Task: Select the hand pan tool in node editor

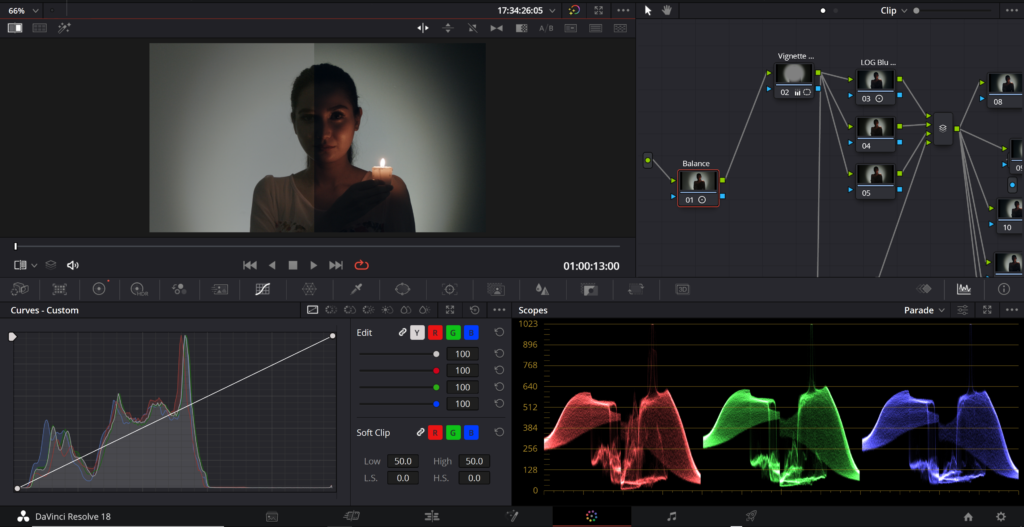Action: click(667, 10)
